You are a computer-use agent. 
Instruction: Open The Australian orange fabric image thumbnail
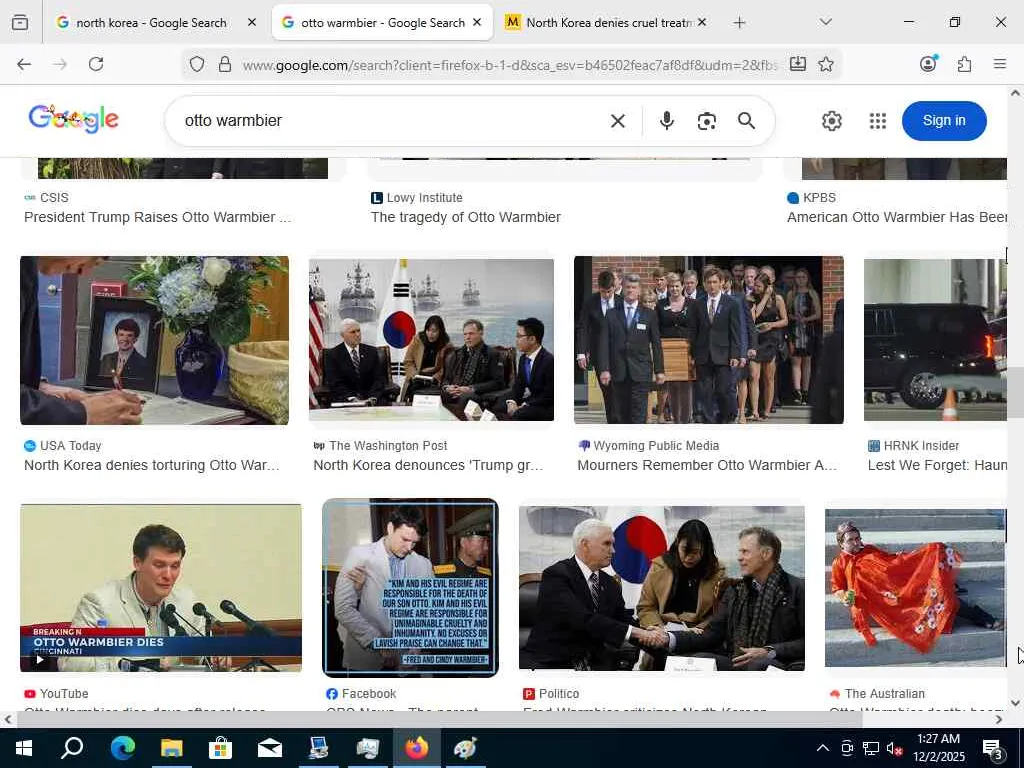click(916, 588)
